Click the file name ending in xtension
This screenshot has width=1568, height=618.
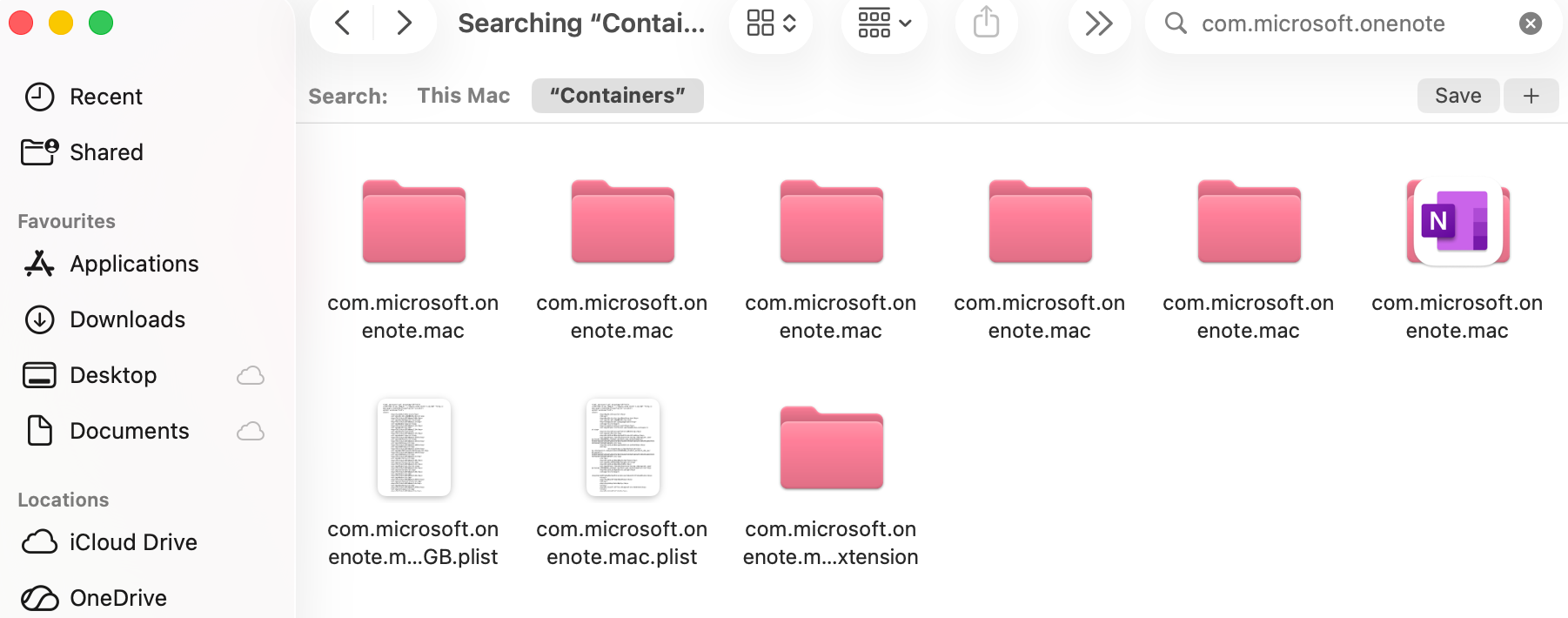pos(831,543)
